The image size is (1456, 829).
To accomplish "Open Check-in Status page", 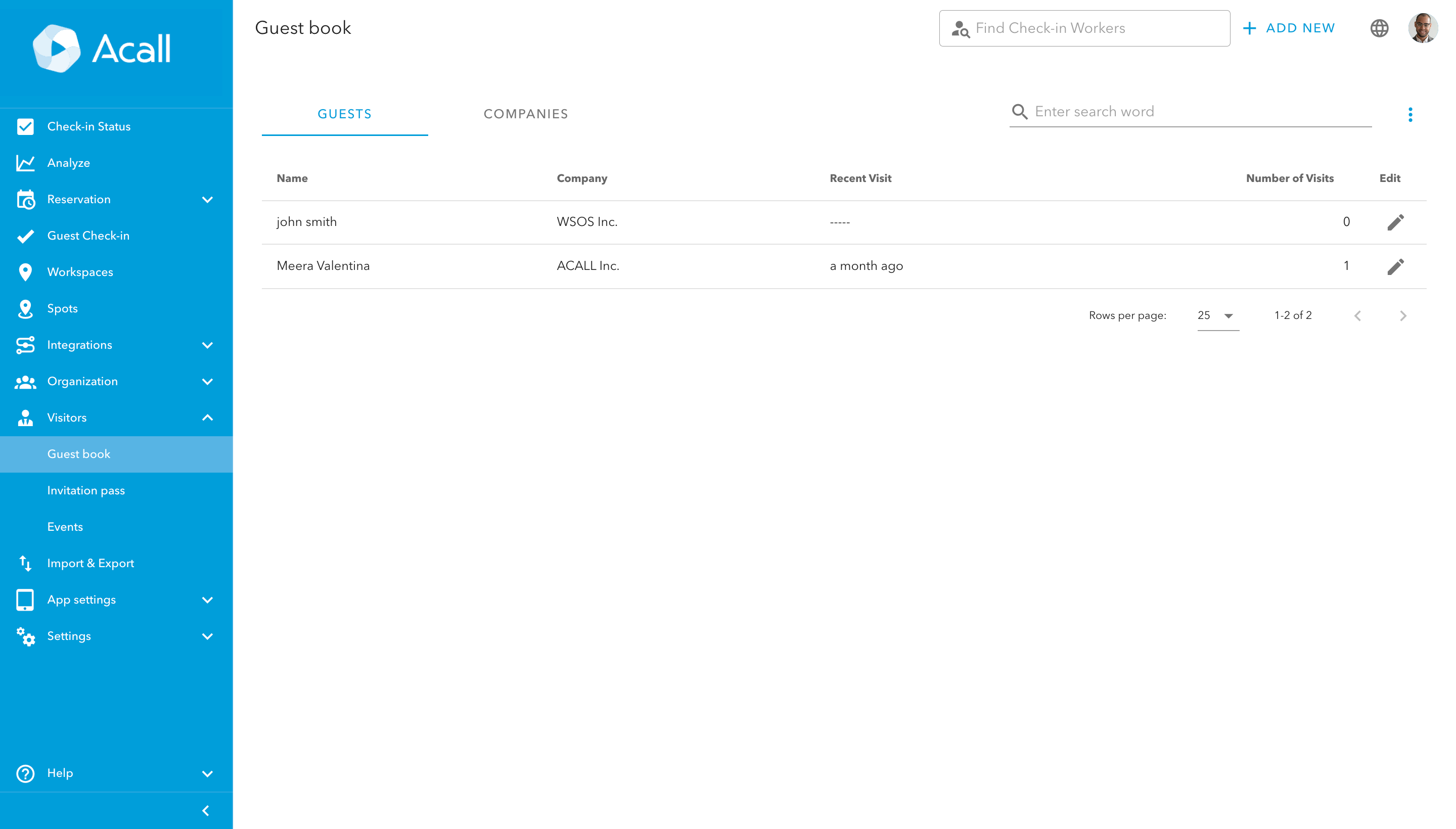I will pyautogui.click(x=116, y=126).
